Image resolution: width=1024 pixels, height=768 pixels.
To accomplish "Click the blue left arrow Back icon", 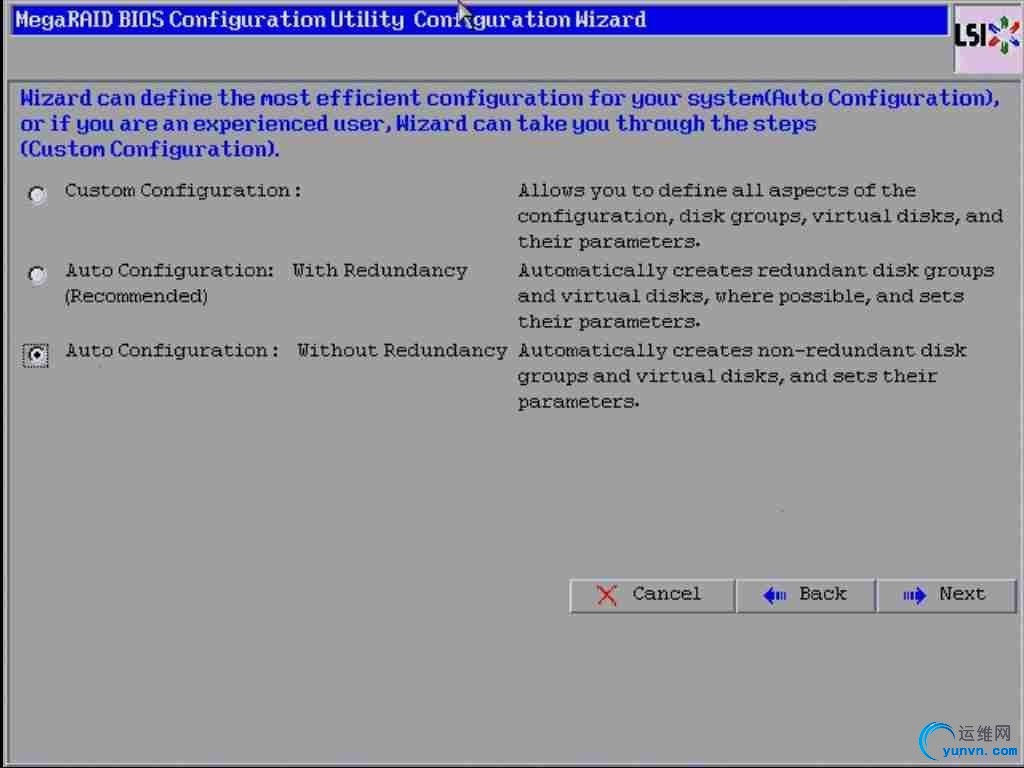I will [x=775, y=596].
